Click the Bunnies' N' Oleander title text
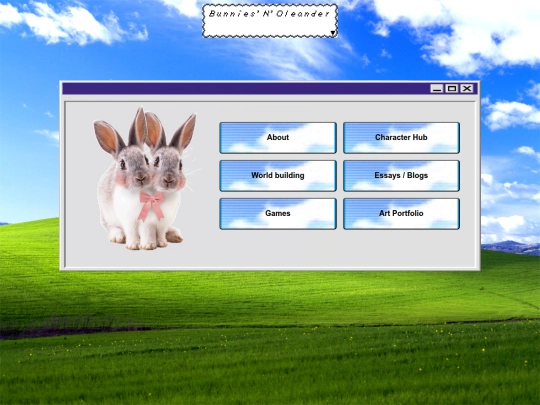Viewport: 540px width, 405px height. click(x=269, y=14)
